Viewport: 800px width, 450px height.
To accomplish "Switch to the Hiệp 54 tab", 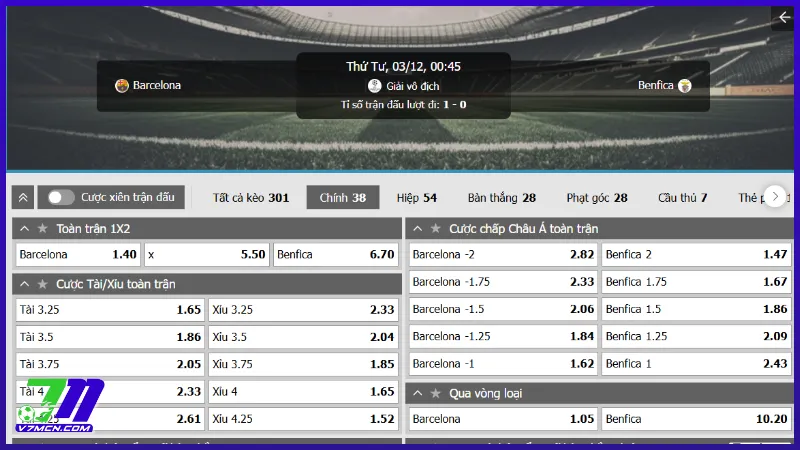I will (x=416, y=198).
